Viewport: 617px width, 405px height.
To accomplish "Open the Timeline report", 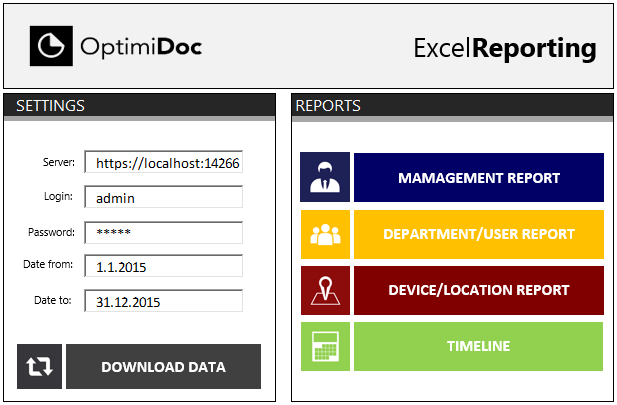I will click(x=478, y=346).
